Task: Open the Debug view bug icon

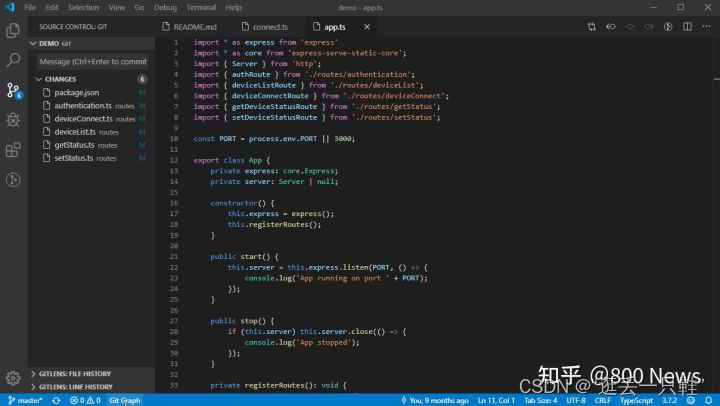Action: pos(13,120)
